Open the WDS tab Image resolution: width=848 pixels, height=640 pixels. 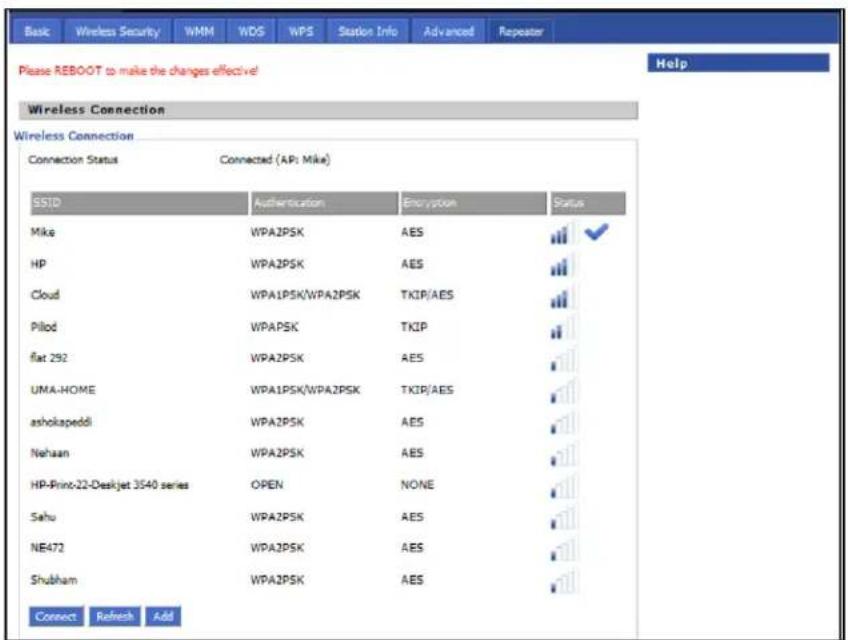pos(251,31)
